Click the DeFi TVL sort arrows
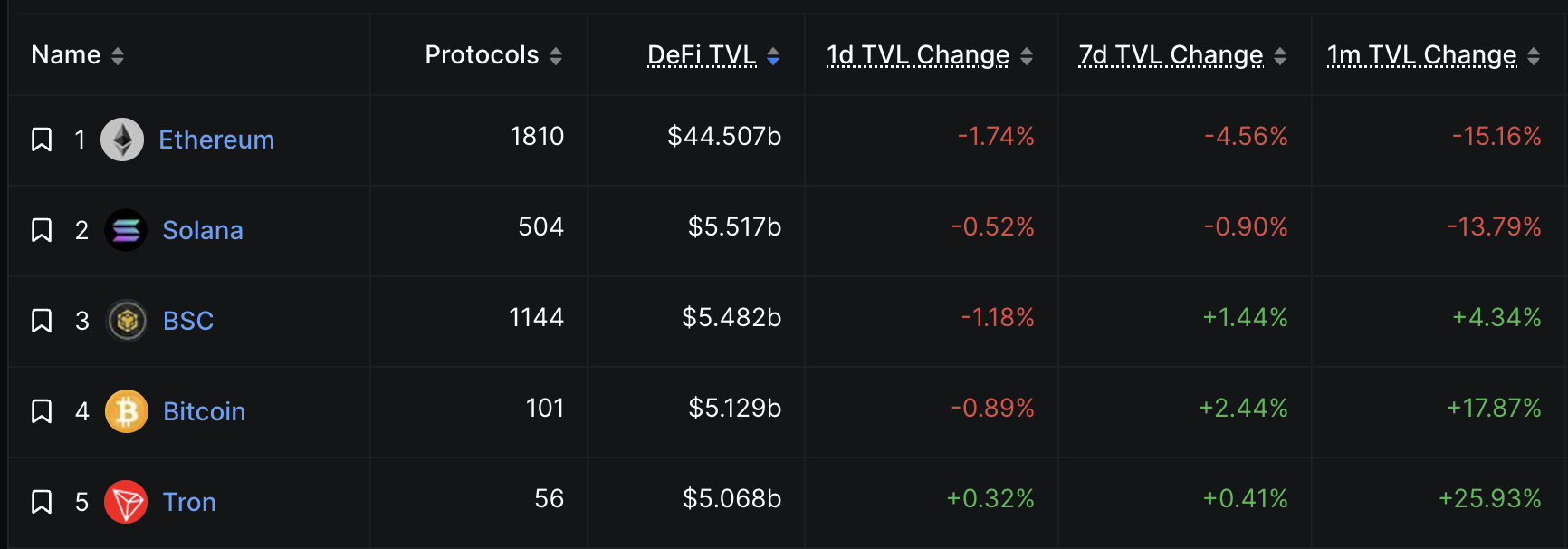 tap(773, 56)
